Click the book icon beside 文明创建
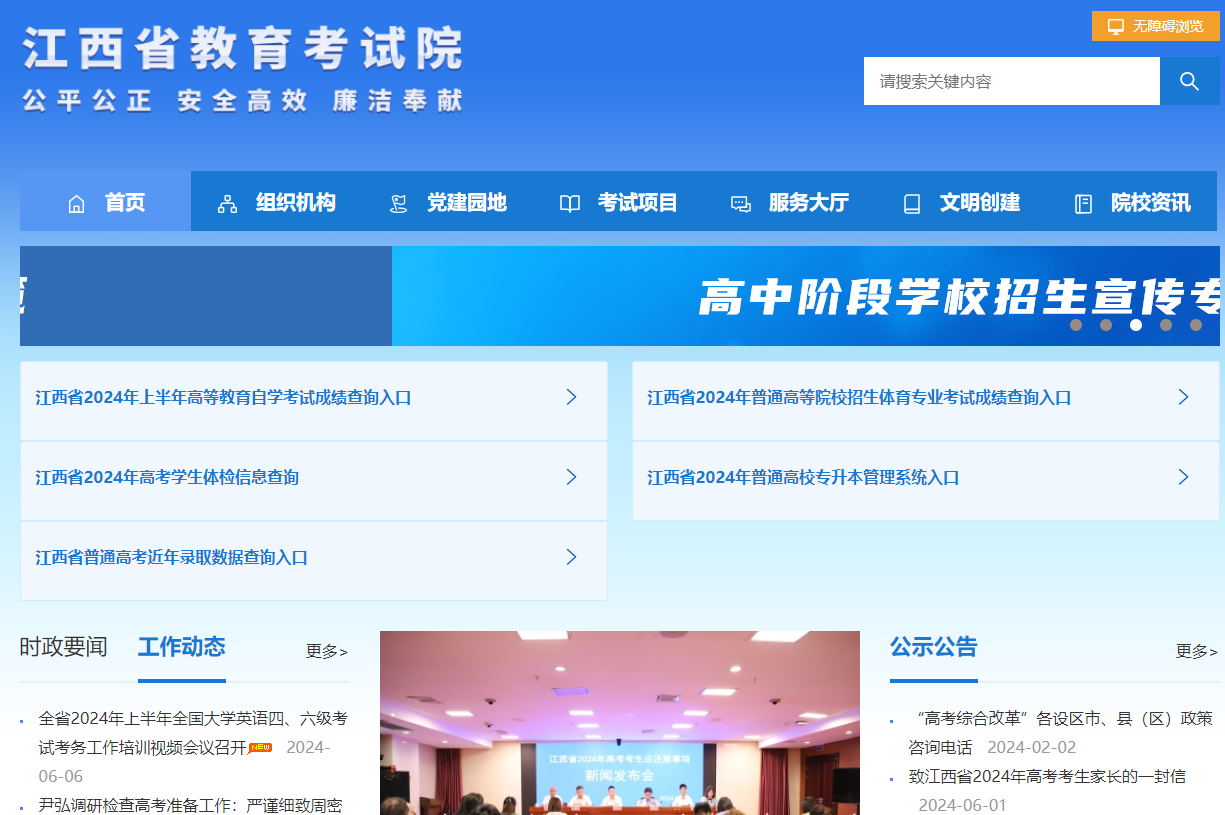 [x=911, y=204]
